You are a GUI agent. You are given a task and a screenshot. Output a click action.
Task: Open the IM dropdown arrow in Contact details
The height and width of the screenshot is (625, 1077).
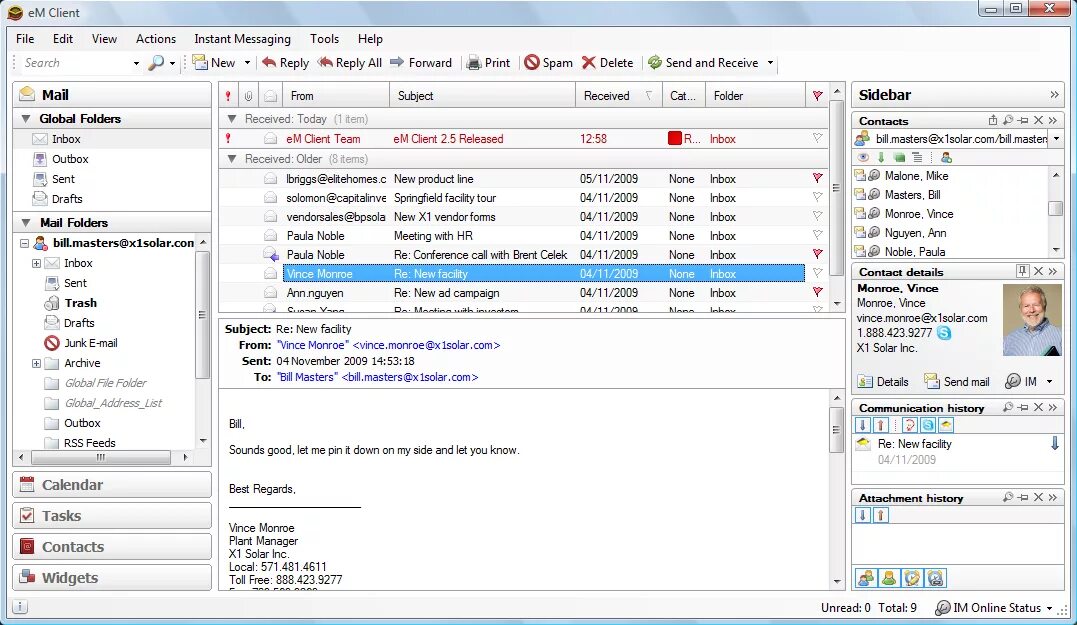coord(1050,382)
